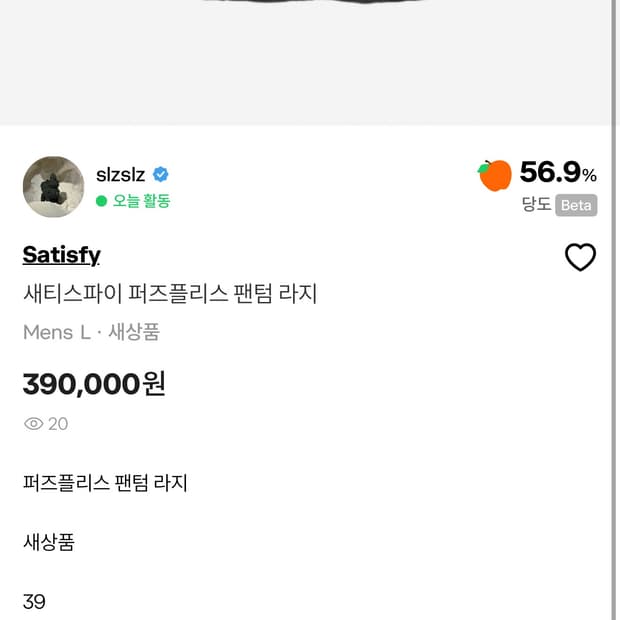The height and width of the screenshot is (620, 620).
Task: Click the view count number 20
Action: tap(58, 424)
